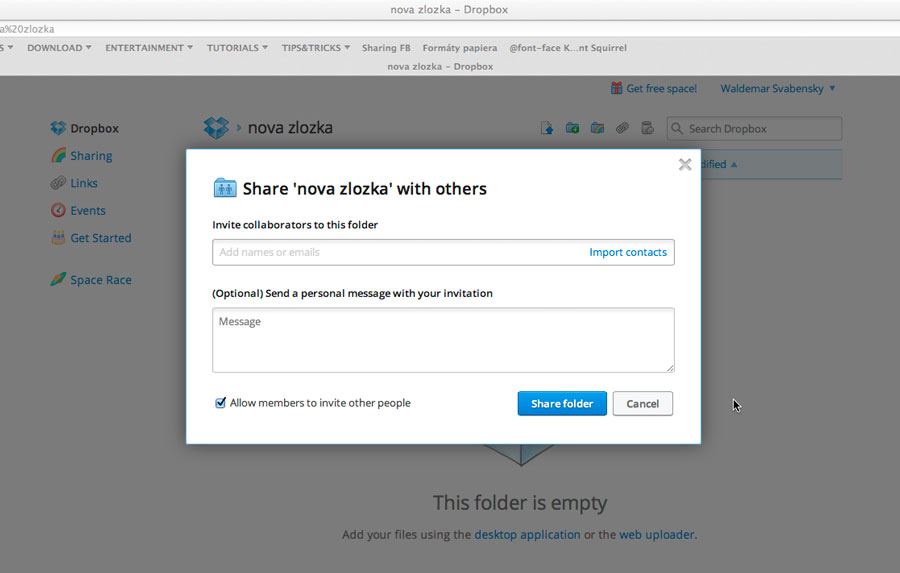Open Links in the sidebar
This screenshot has height=573, width=900.
click(x=84, y=183)
